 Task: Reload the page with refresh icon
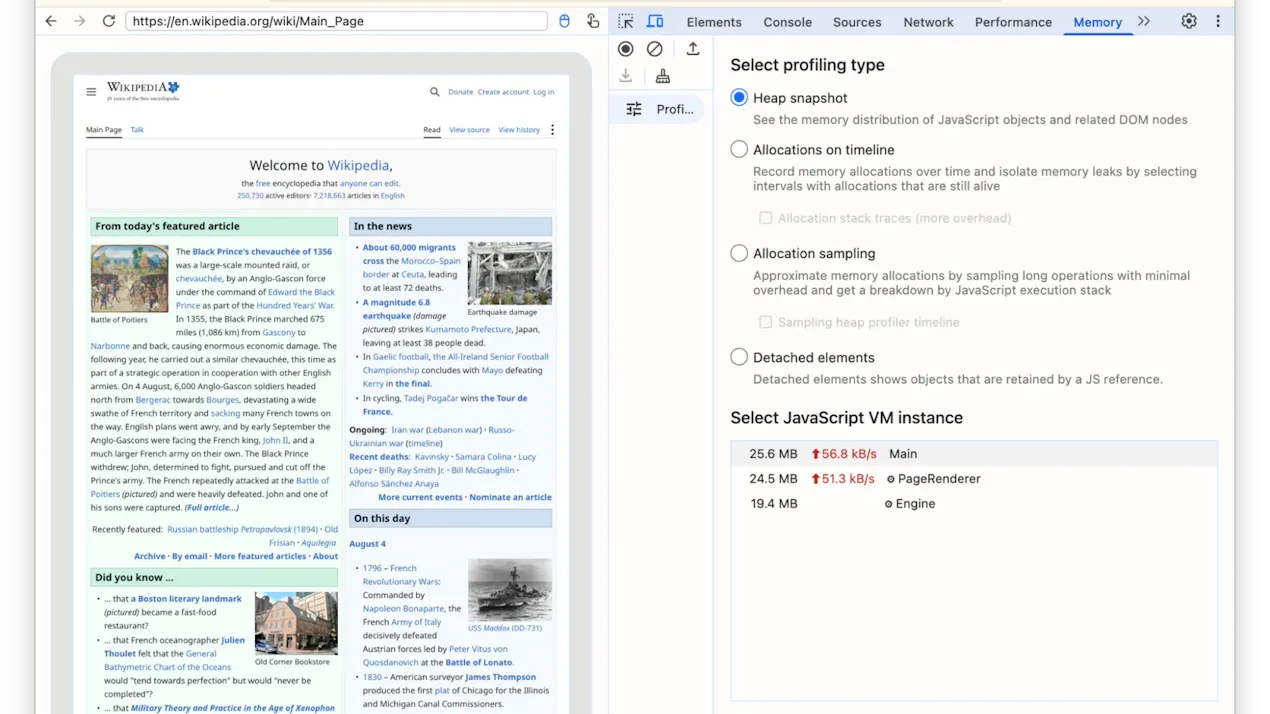coord(109,21)
